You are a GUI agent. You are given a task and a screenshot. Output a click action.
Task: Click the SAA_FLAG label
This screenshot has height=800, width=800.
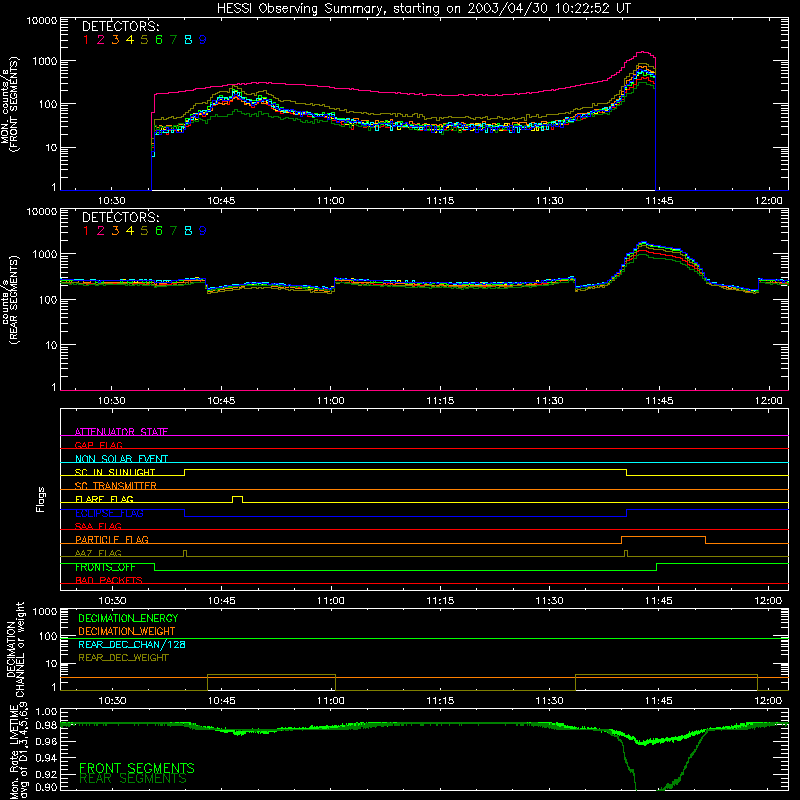pos(98,526)
